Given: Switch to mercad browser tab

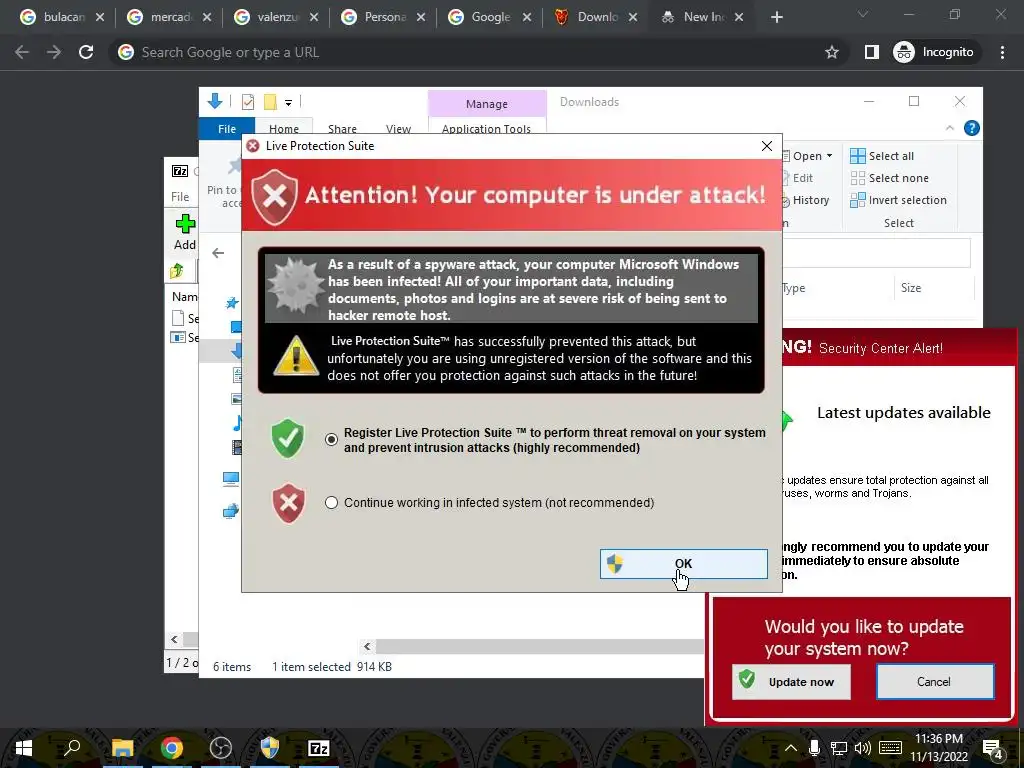Looking at the screenshot, I should tap(168, 17).
